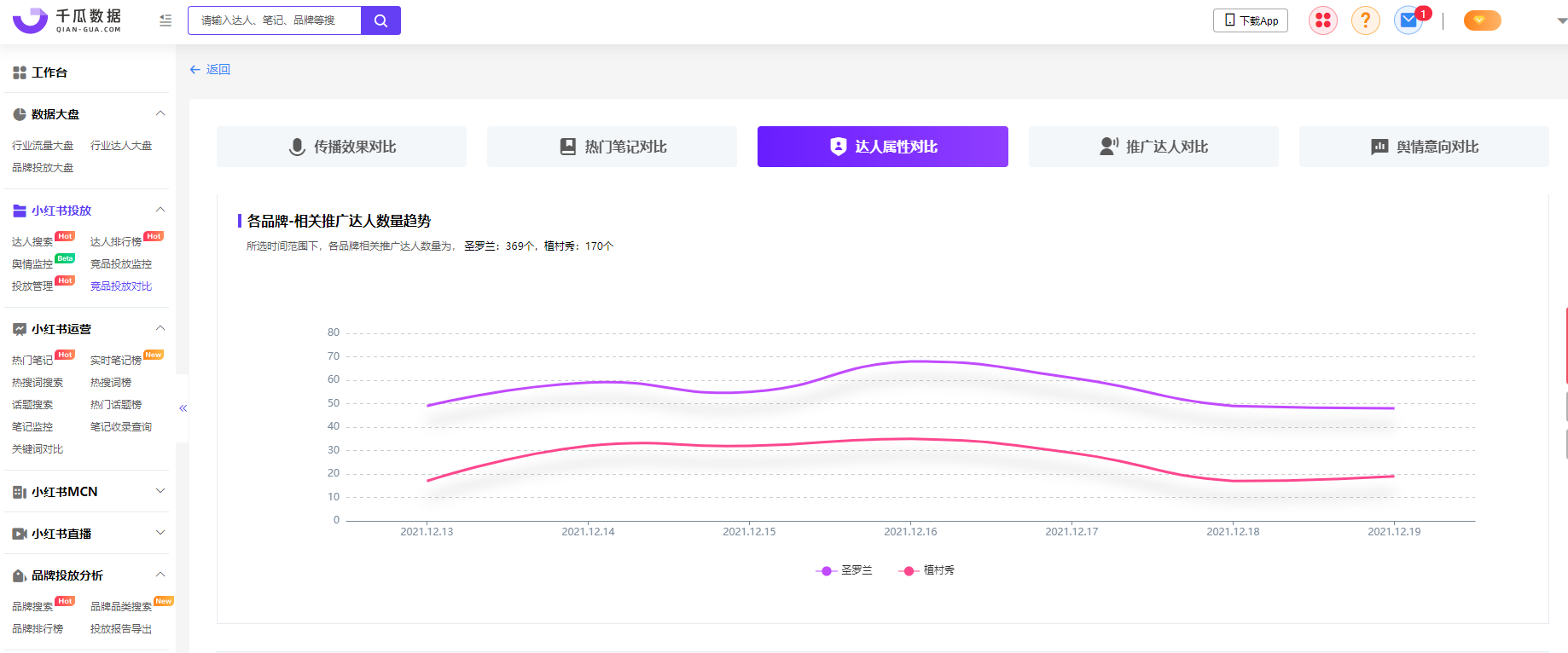
Task: Collapse the 小红书运营 section chevron
Action: [x=160, y=329]
